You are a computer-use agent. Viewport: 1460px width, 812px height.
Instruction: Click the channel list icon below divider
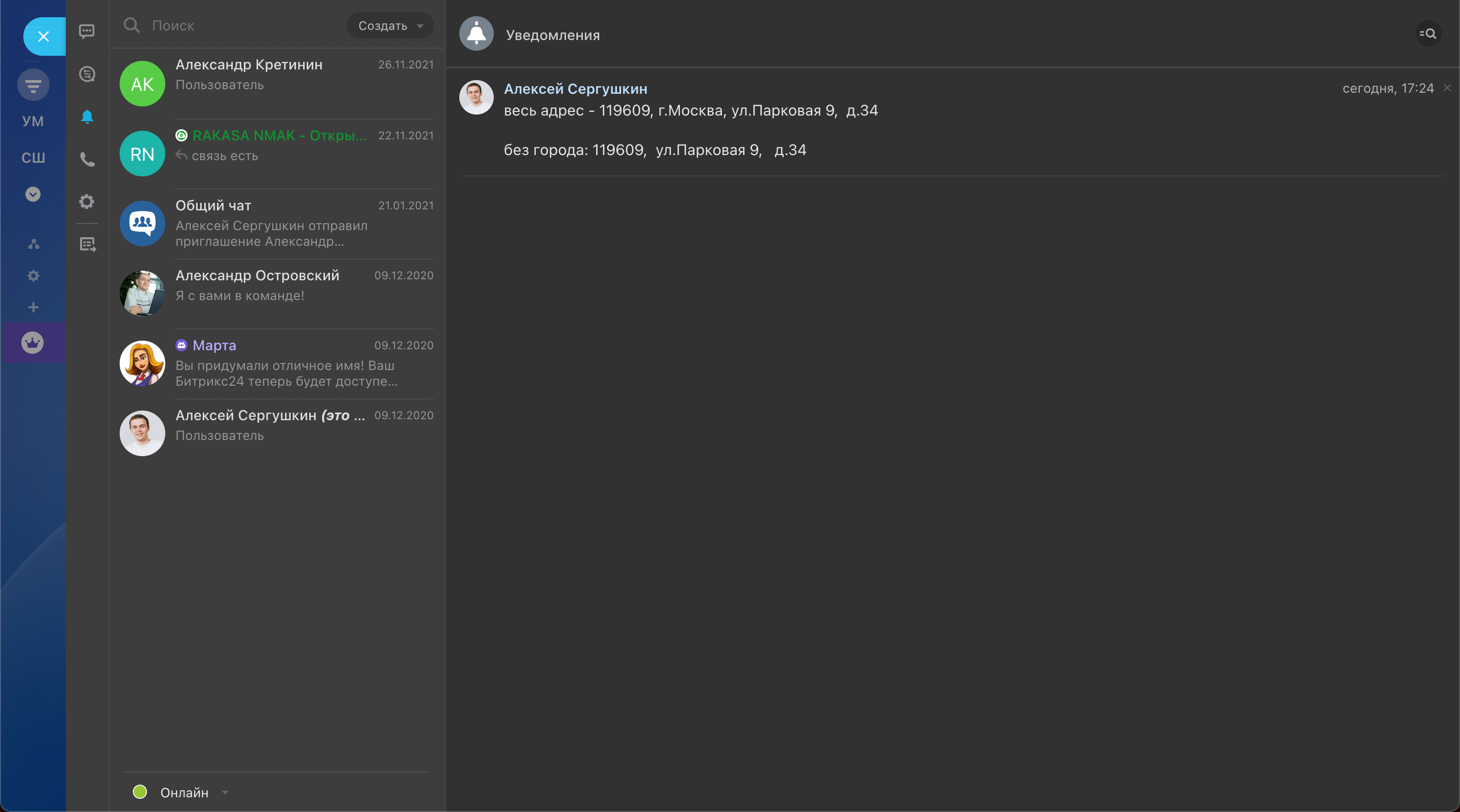(x=87, y=245)
